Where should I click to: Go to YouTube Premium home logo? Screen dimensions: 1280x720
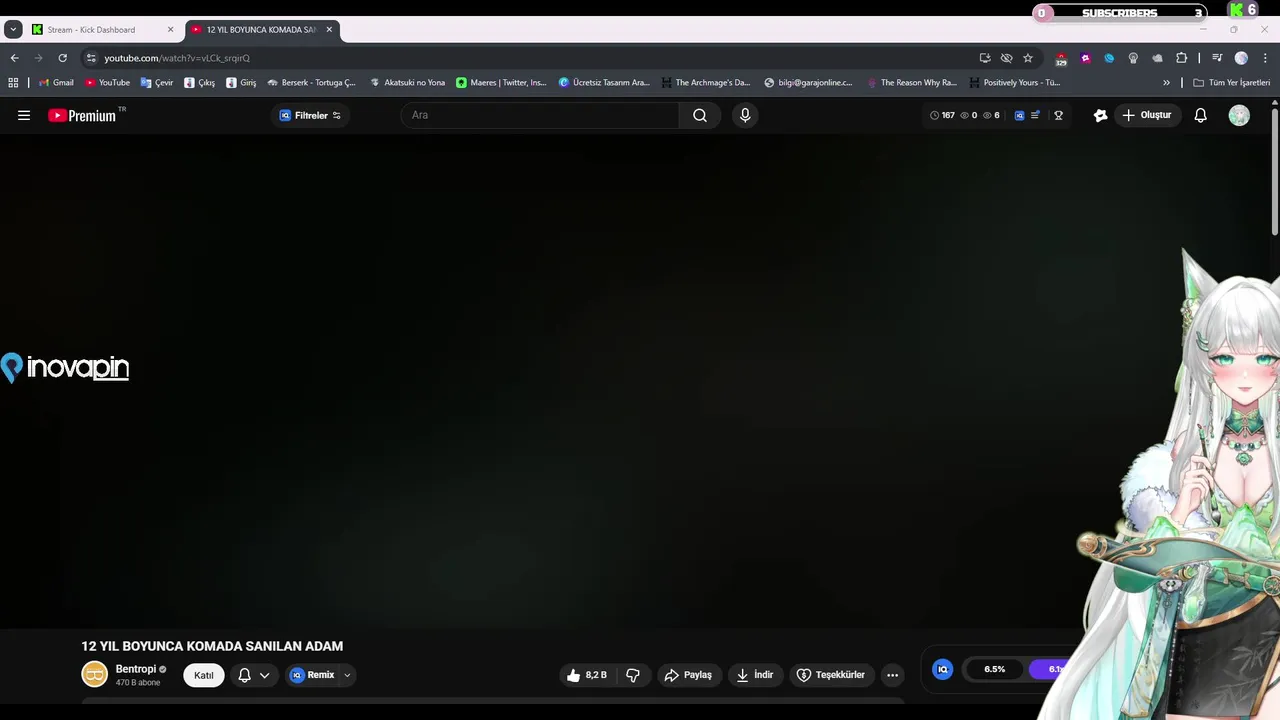[84, 115]
